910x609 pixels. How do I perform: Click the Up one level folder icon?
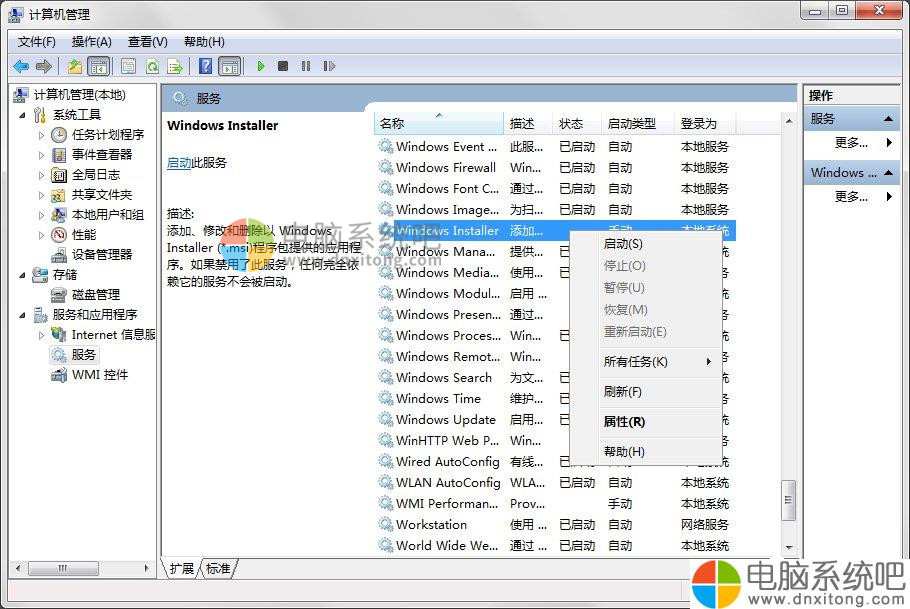75,66
